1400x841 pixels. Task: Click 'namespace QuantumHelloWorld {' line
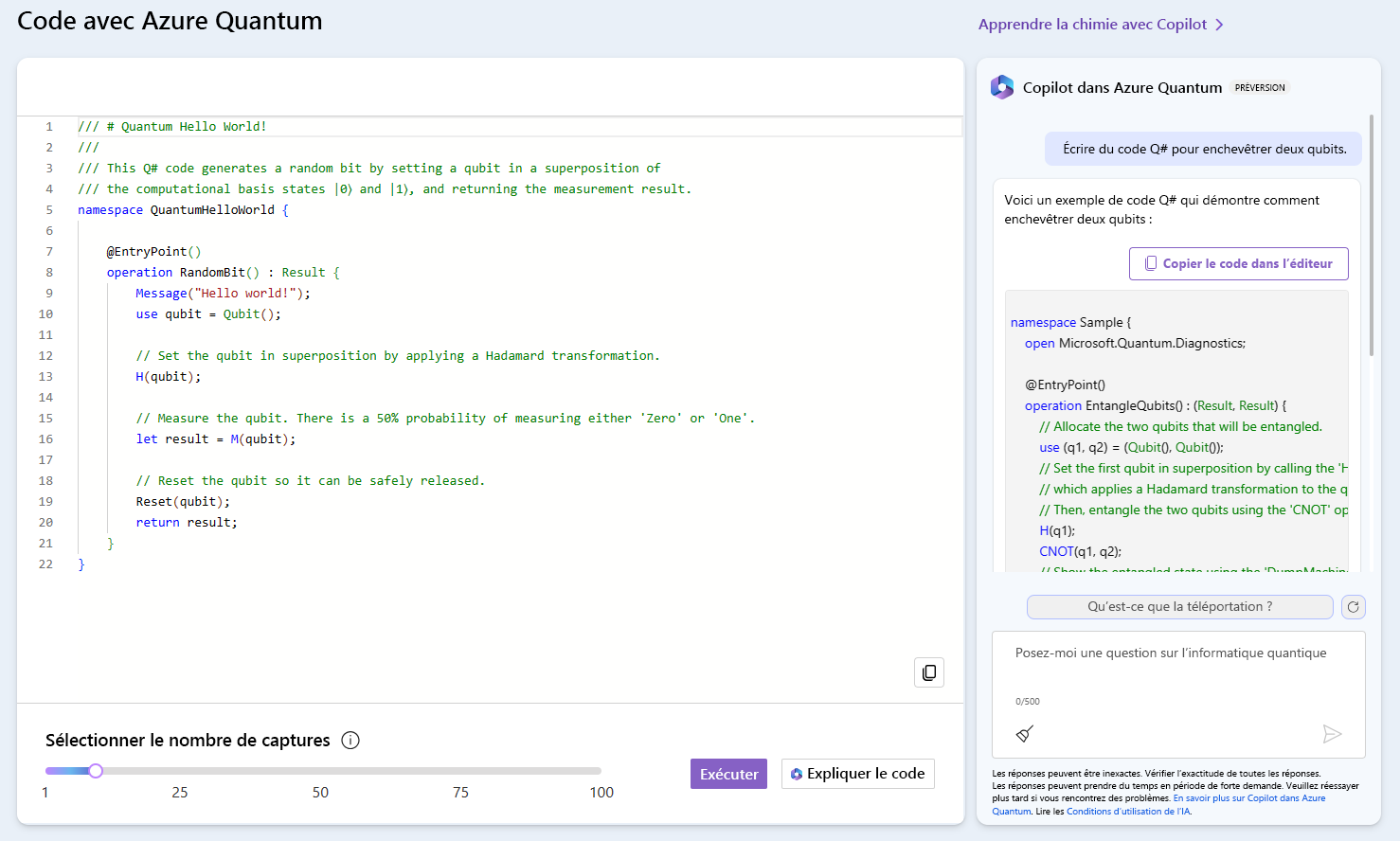click(183, 210)
